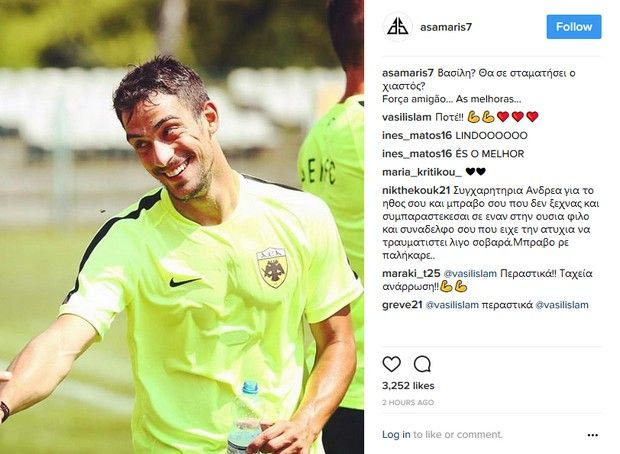This screenshot has height=454, width=620.
Task: Open greve21 commenter profile
Action: click(402, 305)
